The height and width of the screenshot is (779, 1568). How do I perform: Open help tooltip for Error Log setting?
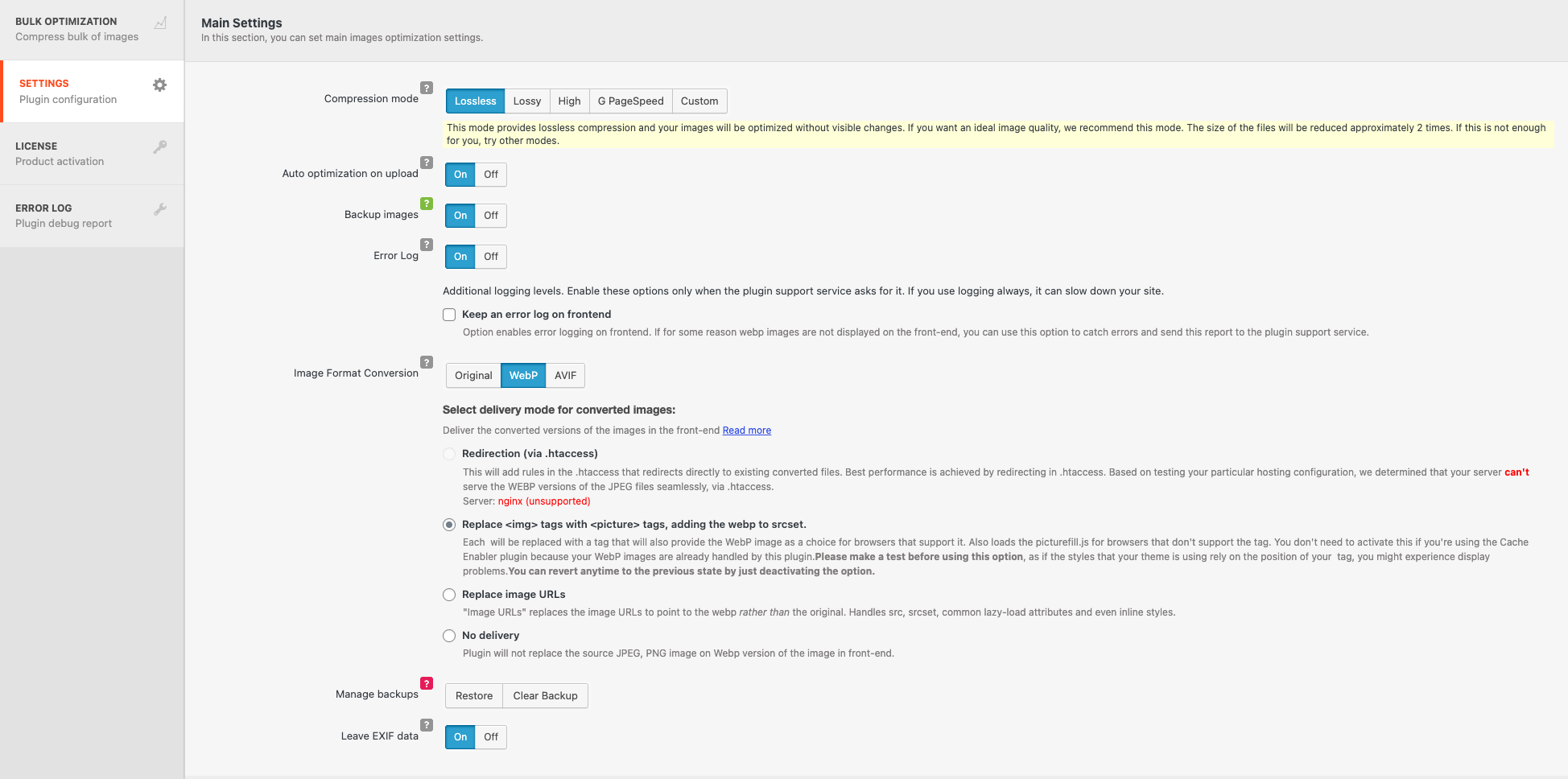(x=427, y=245)
